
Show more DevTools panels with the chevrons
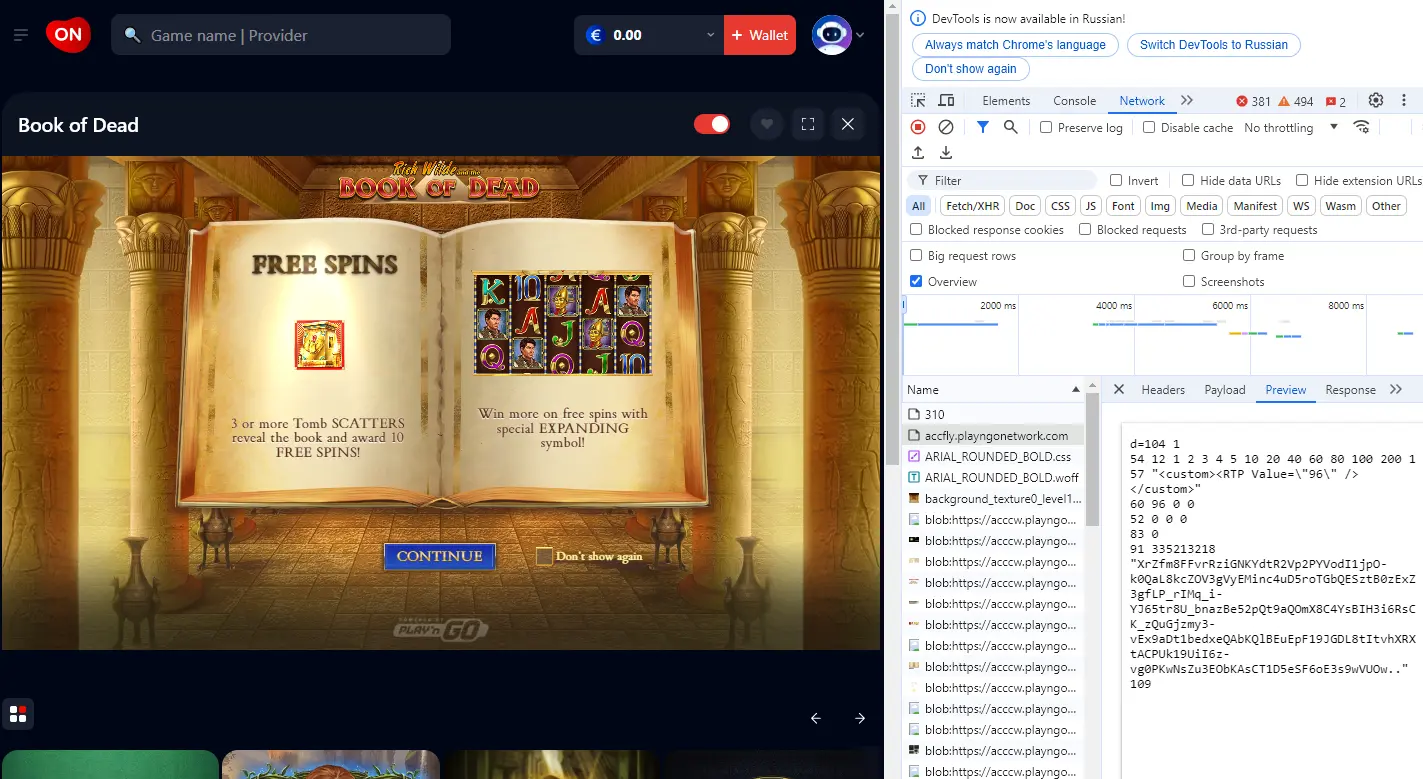[x=1187, y=101]
